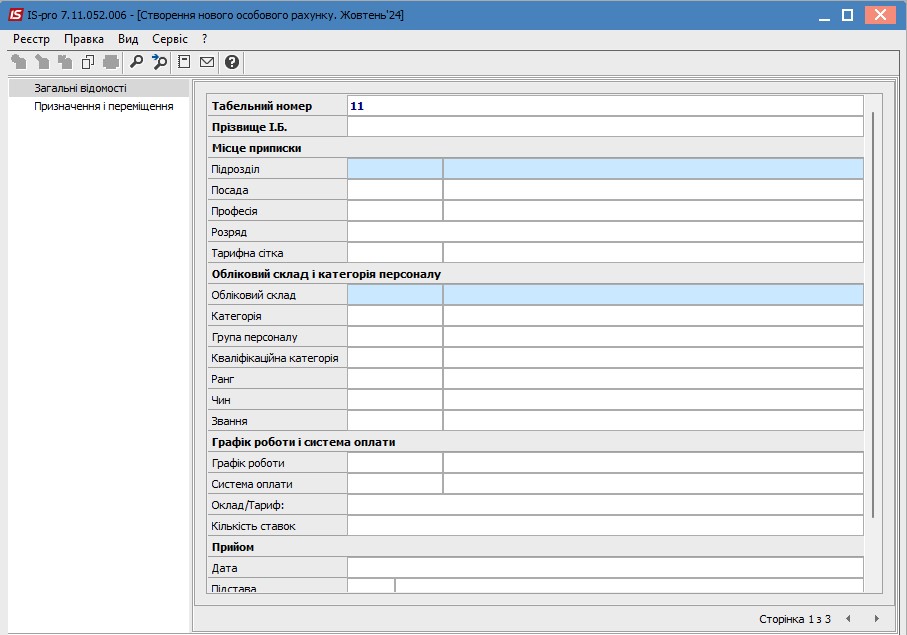Click the Ранг code cell
The image size is (907, 635).
(x=395, y=379)
